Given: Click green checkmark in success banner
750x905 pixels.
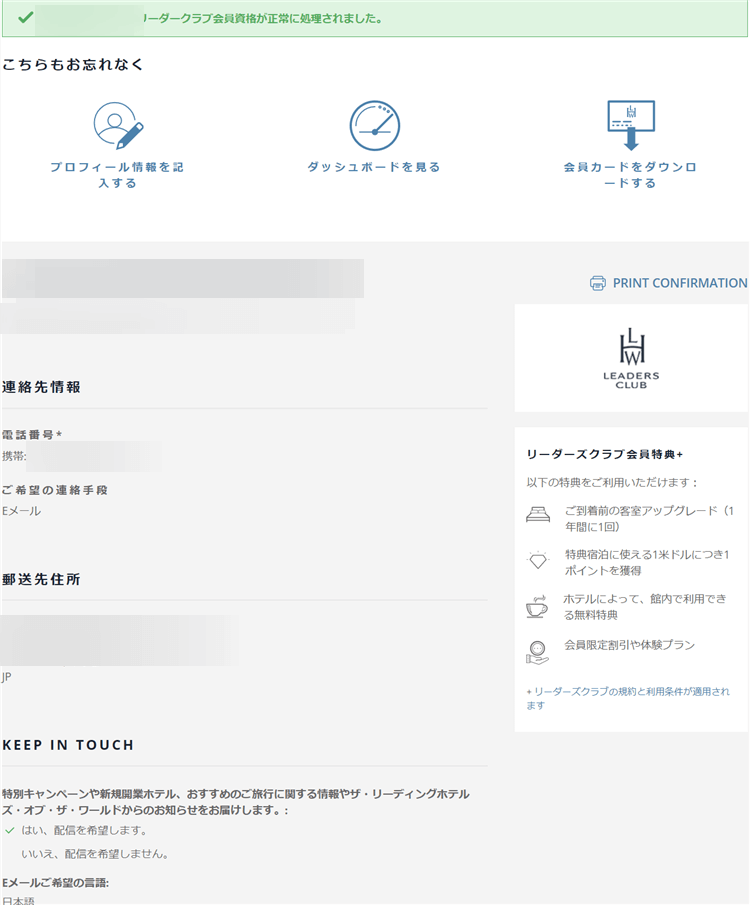Looking at the screenshot, I should pyautogui.click(x=25, y=18).
